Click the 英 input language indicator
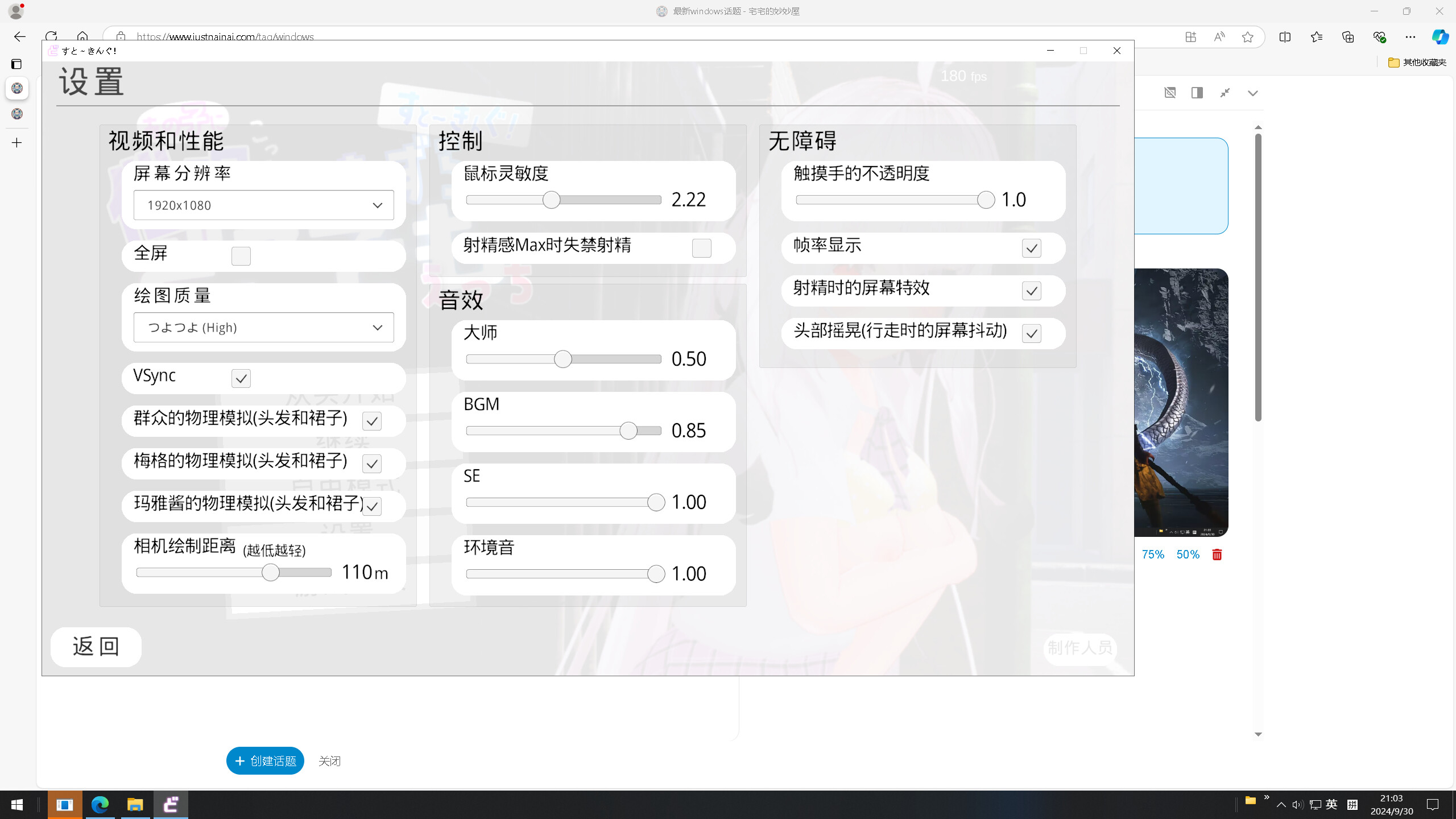 [1331, 805]
